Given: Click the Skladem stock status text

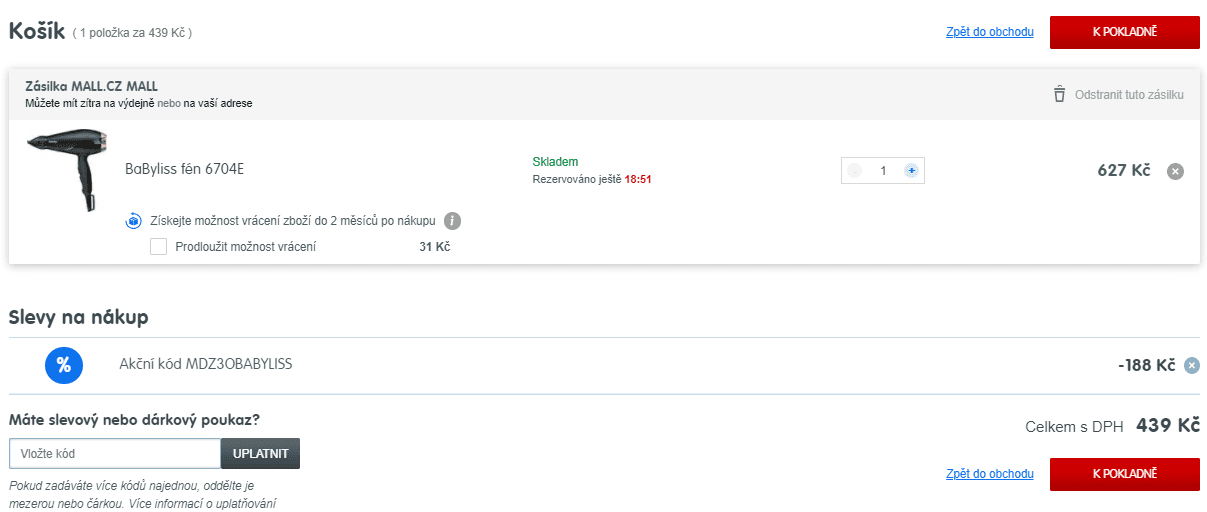Looking at the screenshot, I should click(555, 162).
